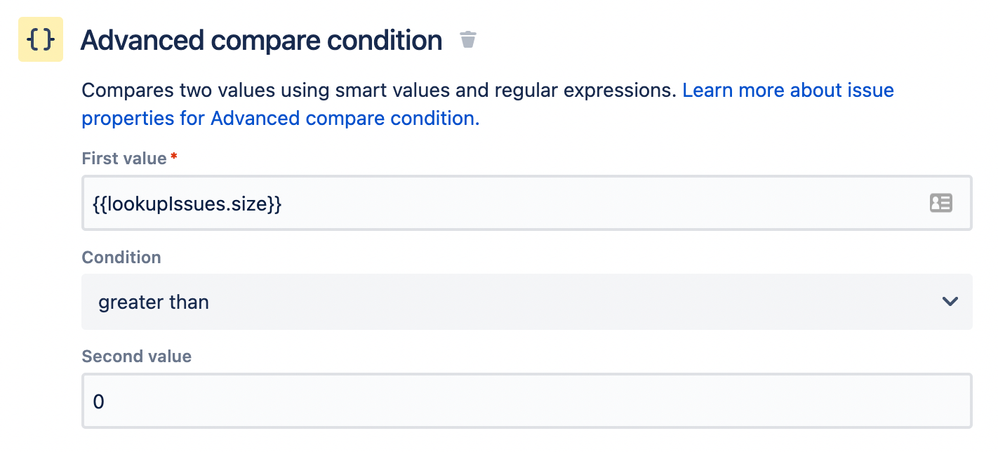The image size is (998, 452).
Task: Open the "greater than" condition selector
Action: [526, 301]
